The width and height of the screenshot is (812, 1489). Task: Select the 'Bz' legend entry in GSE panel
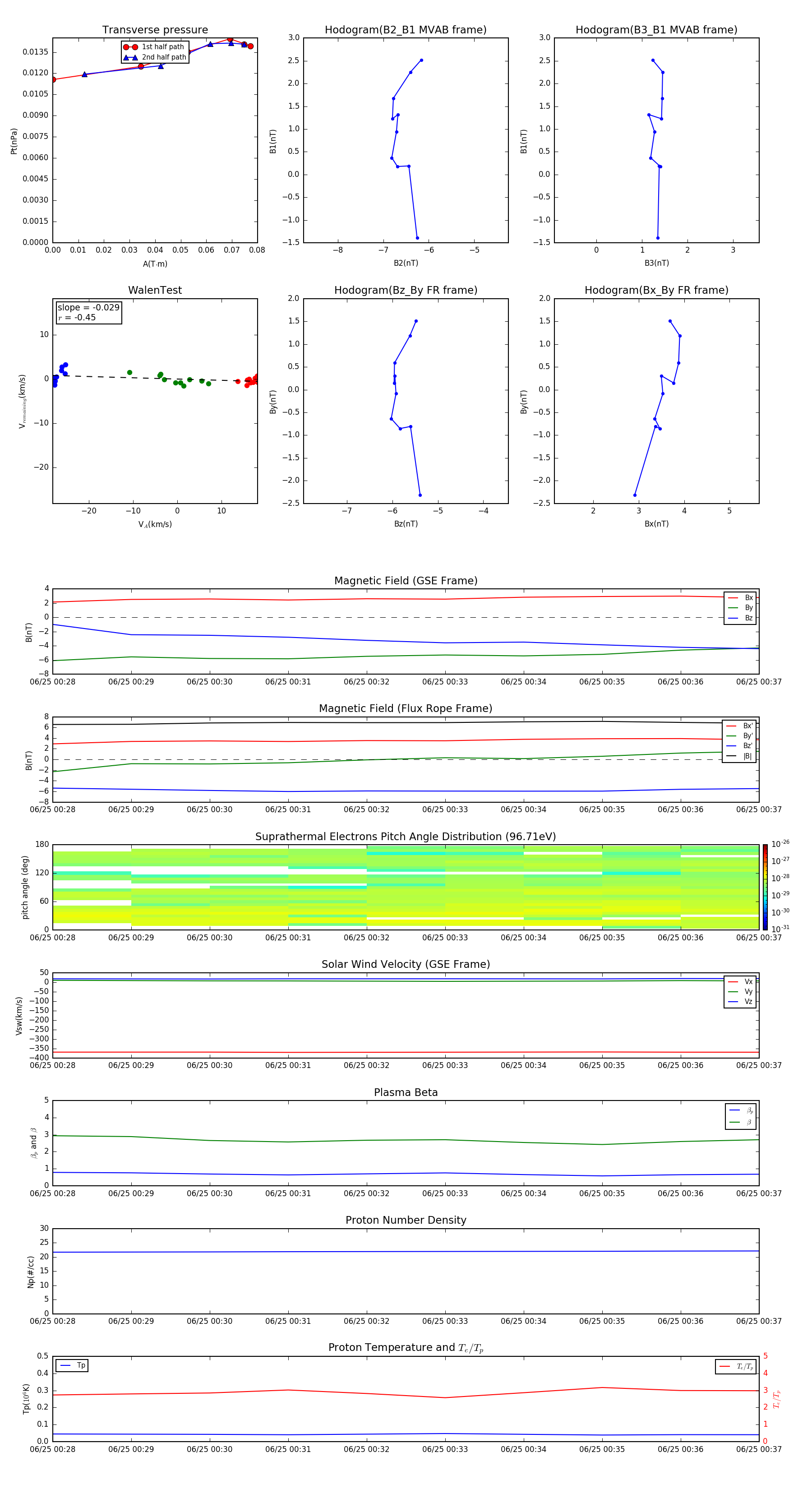pyautogui.click(x=740, y=618)
